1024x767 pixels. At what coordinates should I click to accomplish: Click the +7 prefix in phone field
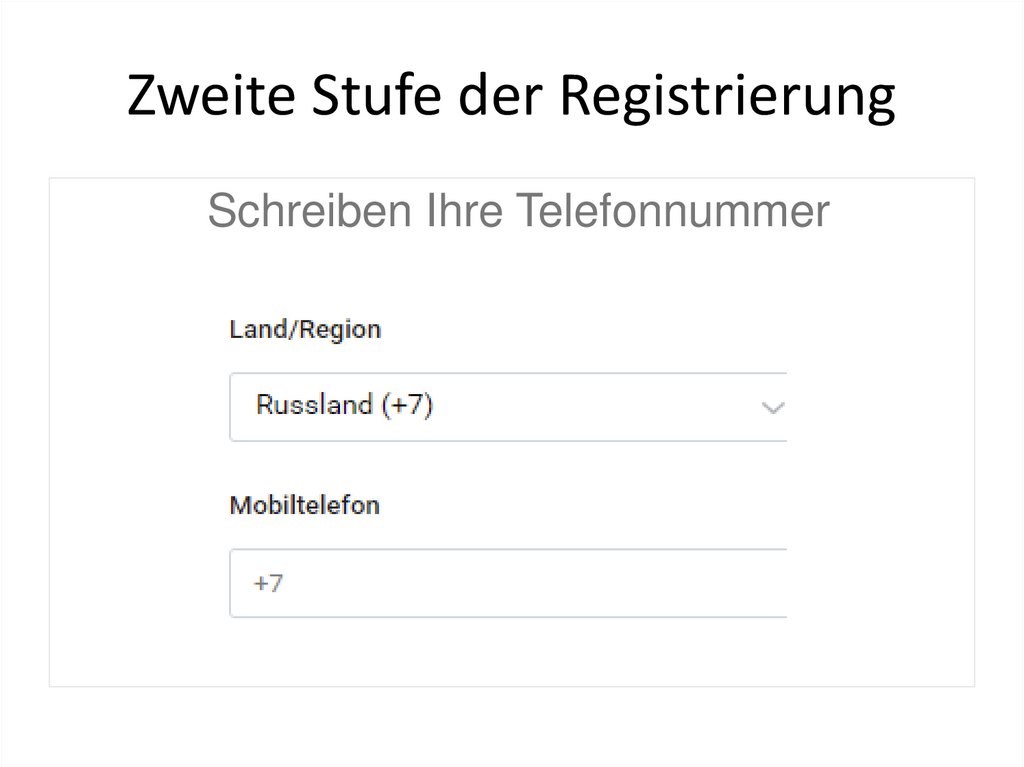[268, 583]
